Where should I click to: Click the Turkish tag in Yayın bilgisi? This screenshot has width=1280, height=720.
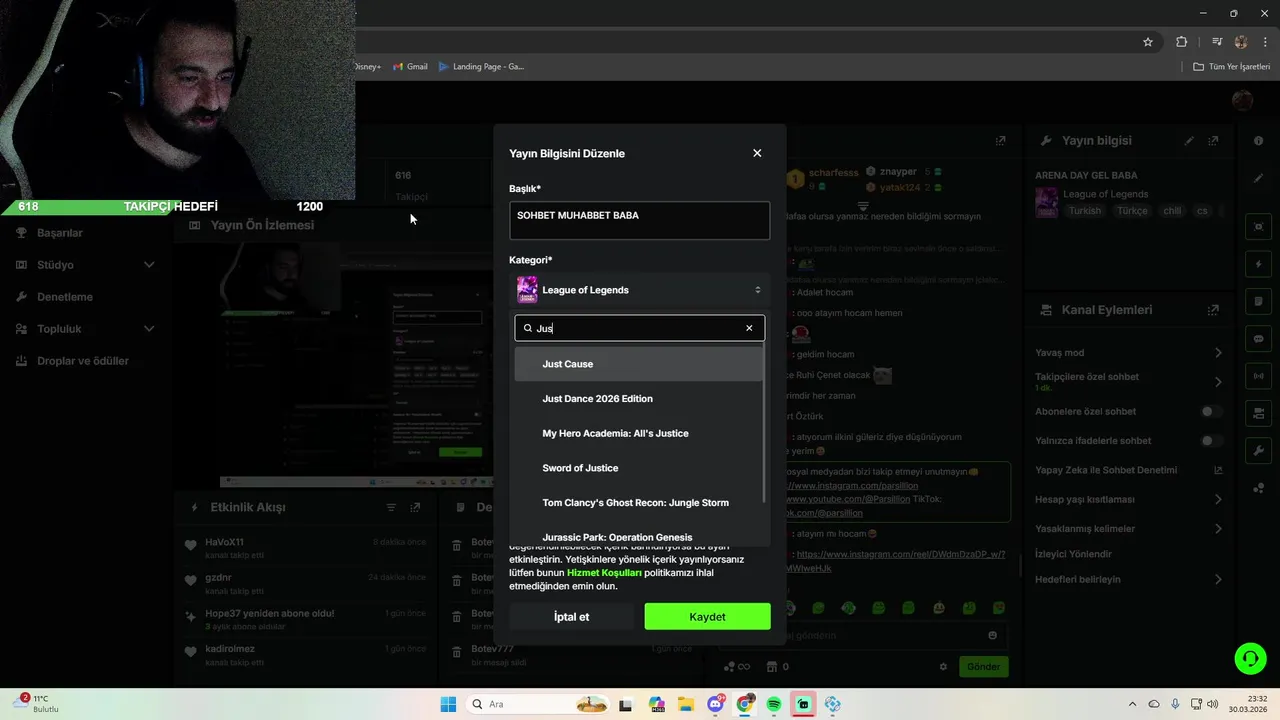pos(1084,211)
